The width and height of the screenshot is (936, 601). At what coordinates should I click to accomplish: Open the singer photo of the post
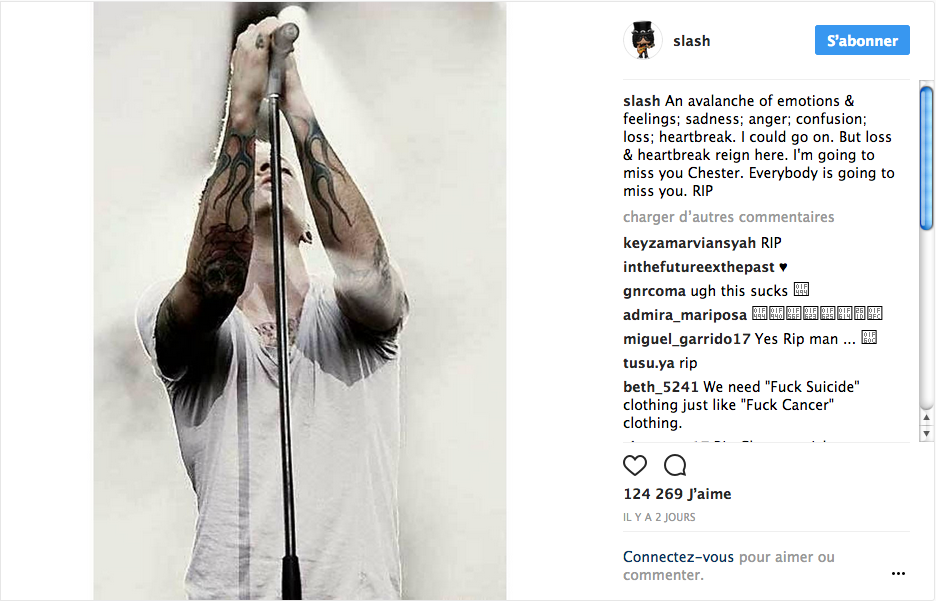click(x=300, y=300)
